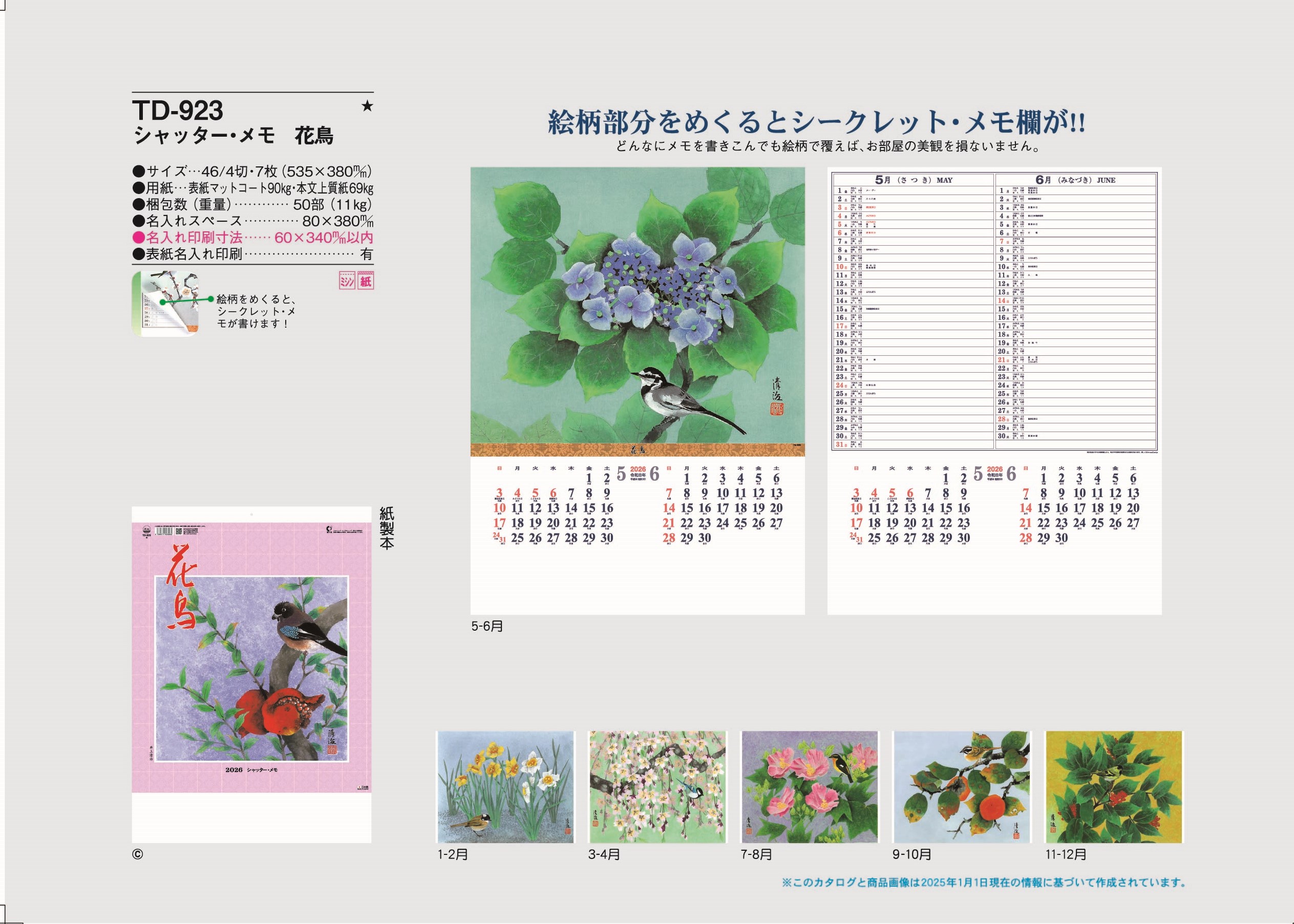1294x924 pixels.
Task: Click the 絵柄をめくると callout text
Action: point(256,311)
